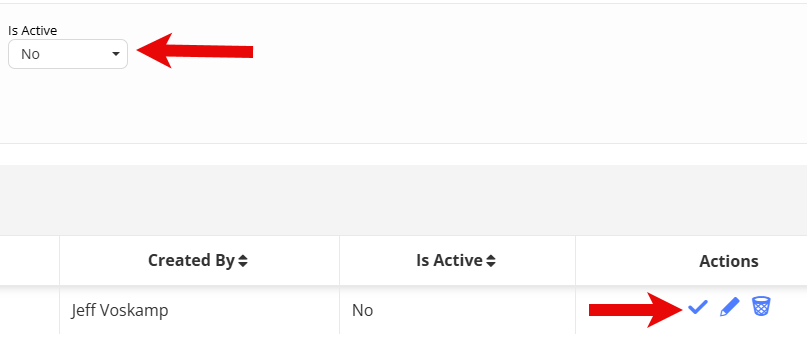807x360 pixels.
Task: Click the empty header cell left of Created By
Action: (x=29, y=261)
